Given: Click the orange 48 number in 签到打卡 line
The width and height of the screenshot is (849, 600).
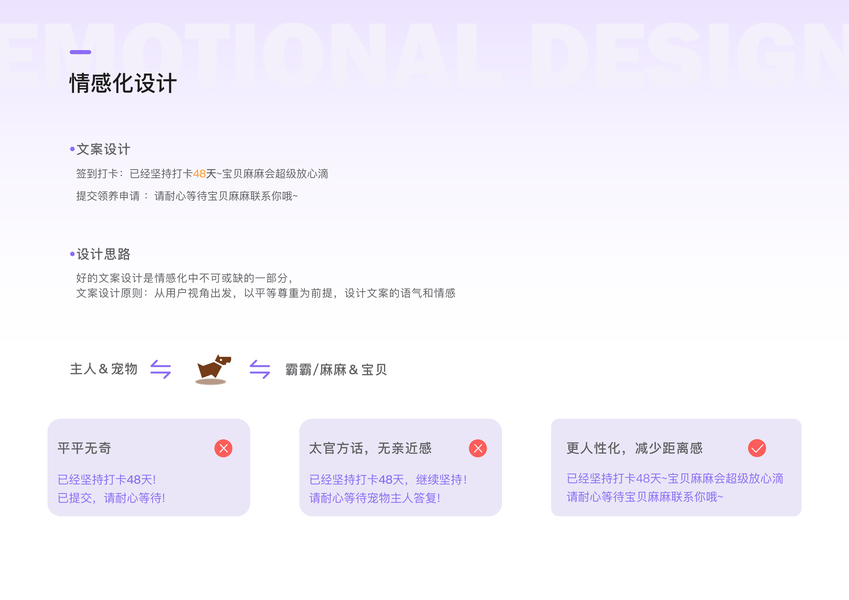Looking at the screenshot, I should pyautogui.click(x=199, y=174).
